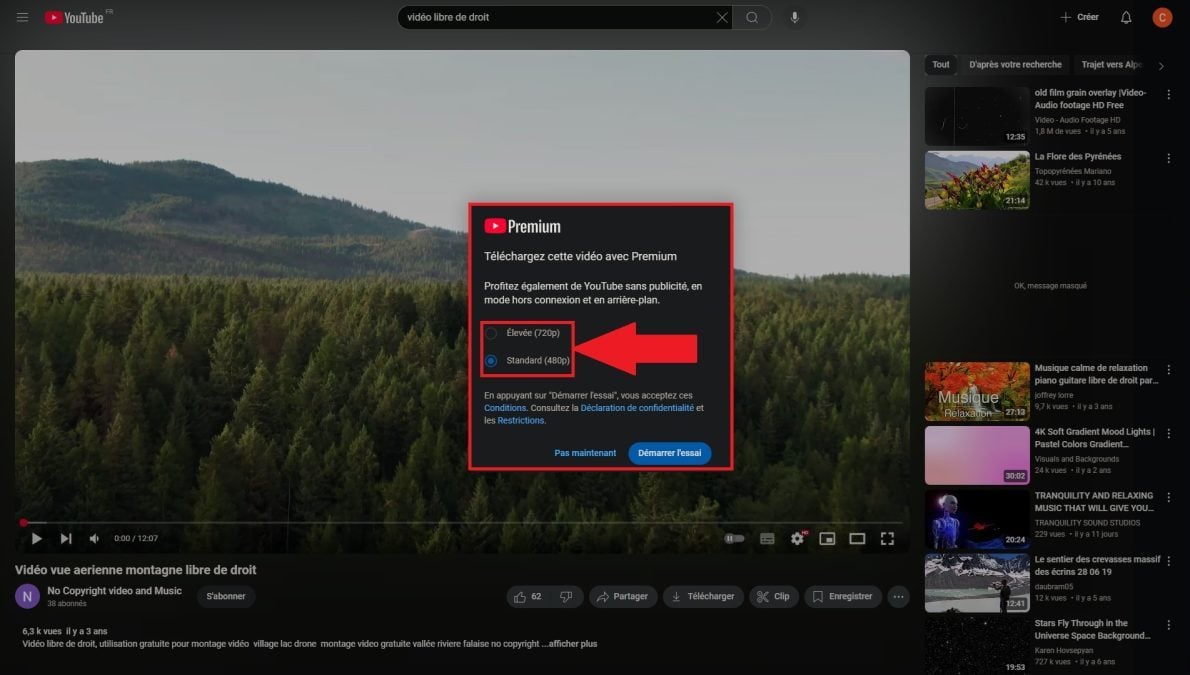Skip to next video
This screenshot has width=1190, height=675.
(66, 538)
